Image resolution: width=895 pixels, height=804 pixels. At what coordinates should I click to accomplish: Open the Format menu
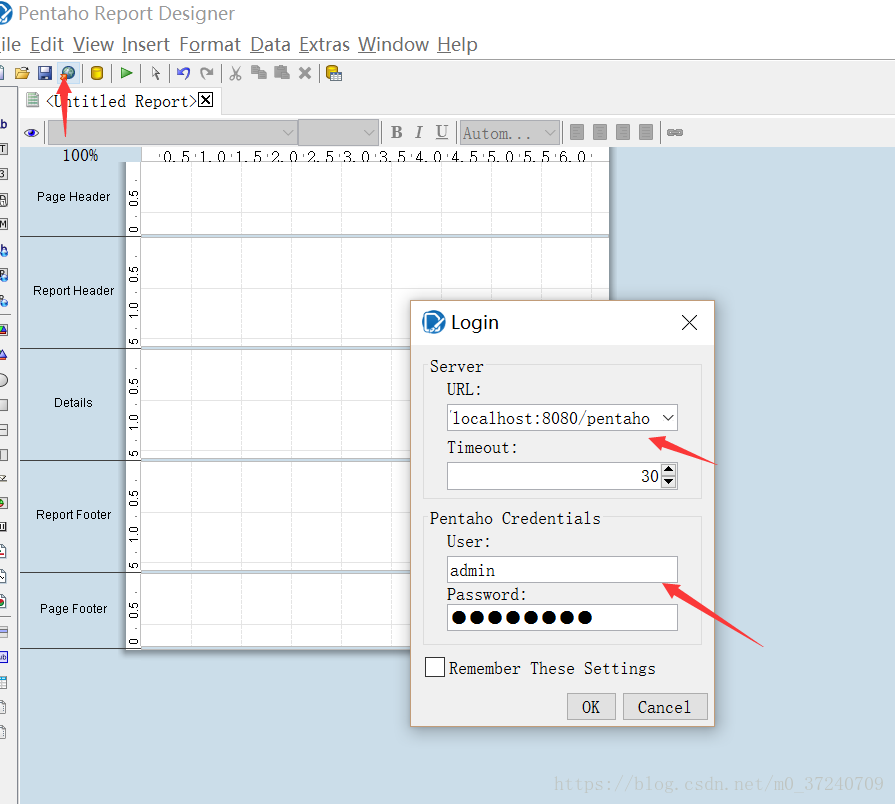tap(210, 45)
